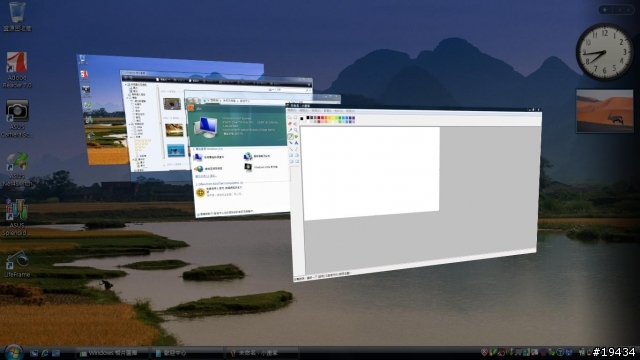The height and width of the screenshot is (360, 640).
Task: Click the white drawing canvas in Paint
Action: [371, 172]
